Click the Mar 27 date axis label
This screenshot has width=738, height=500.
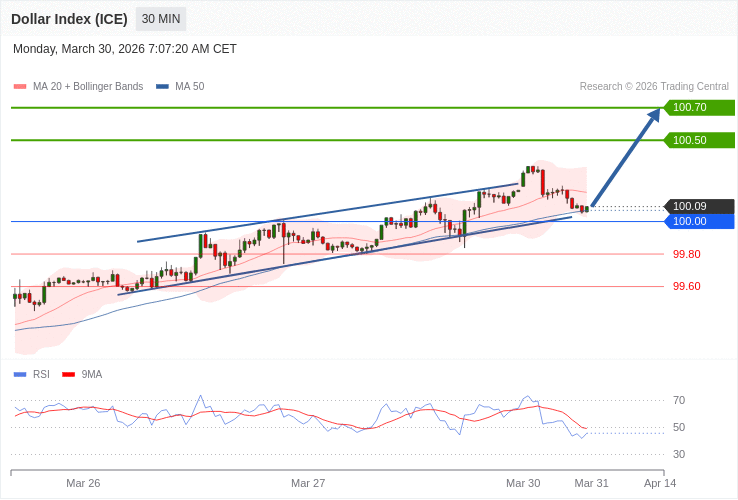click(308, 483)
